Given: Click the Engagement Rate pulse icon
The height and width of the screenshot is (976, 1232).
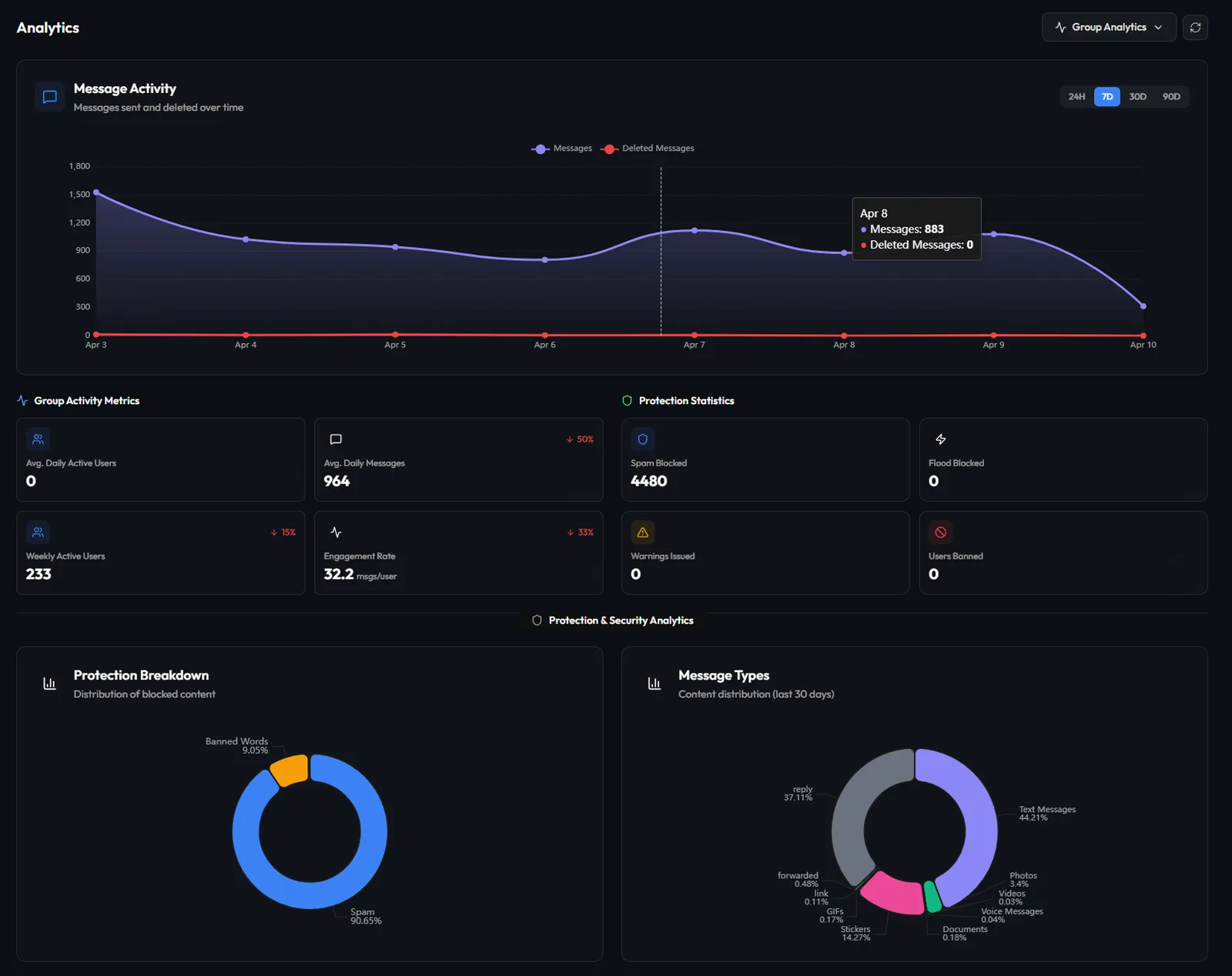Looking at the screenshot, I should 336,532.
